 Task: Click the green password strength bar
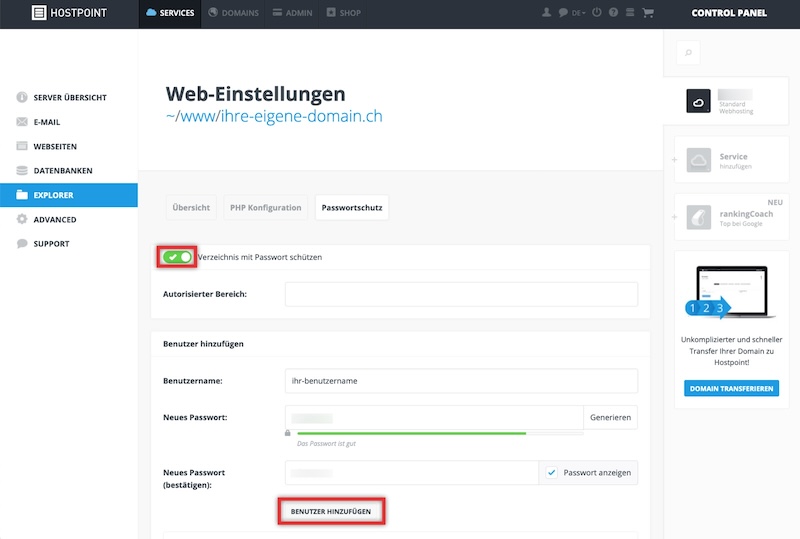pos(411,433)
